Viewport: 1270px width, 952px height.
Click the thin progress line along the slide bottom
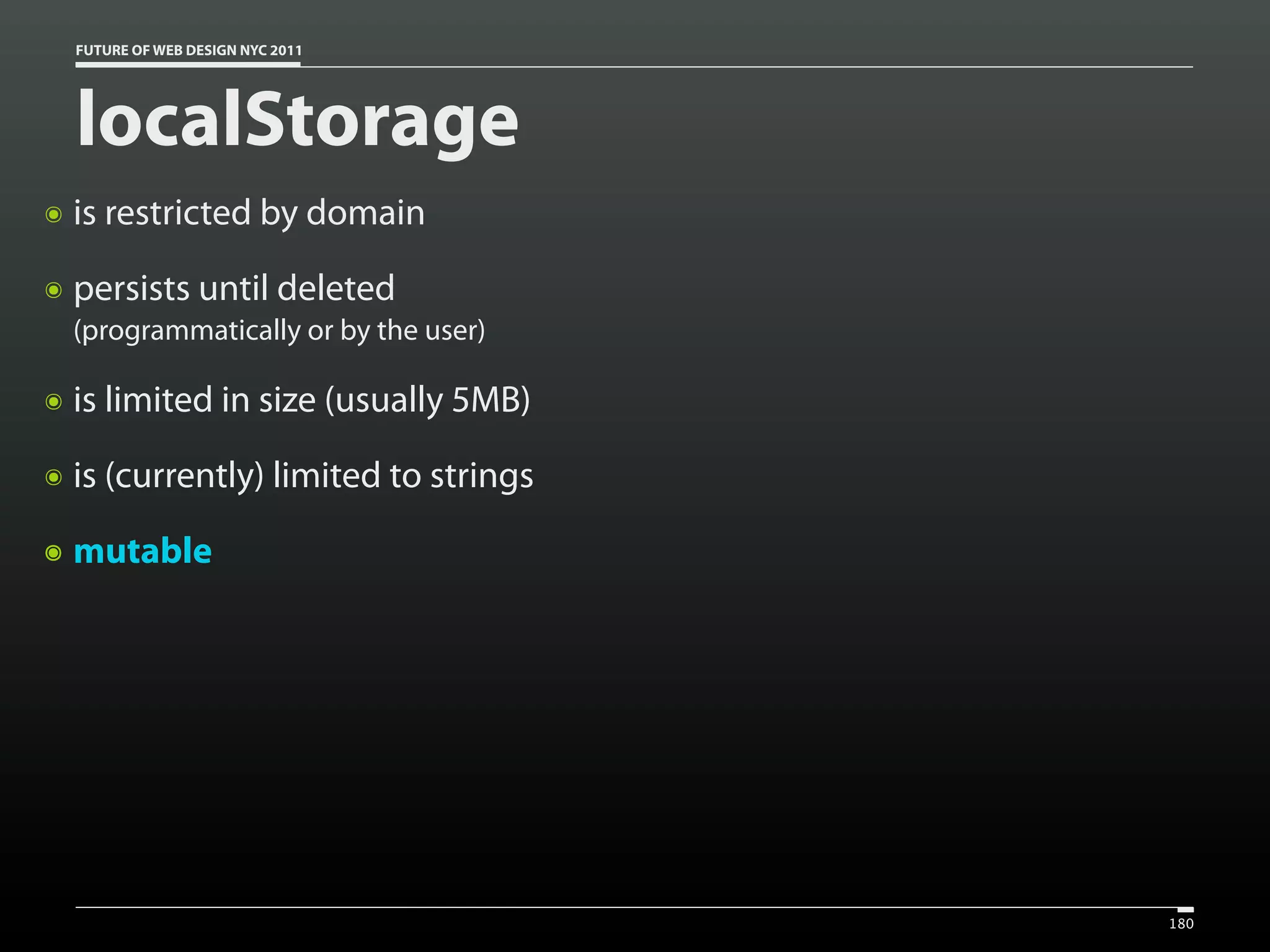620,907
